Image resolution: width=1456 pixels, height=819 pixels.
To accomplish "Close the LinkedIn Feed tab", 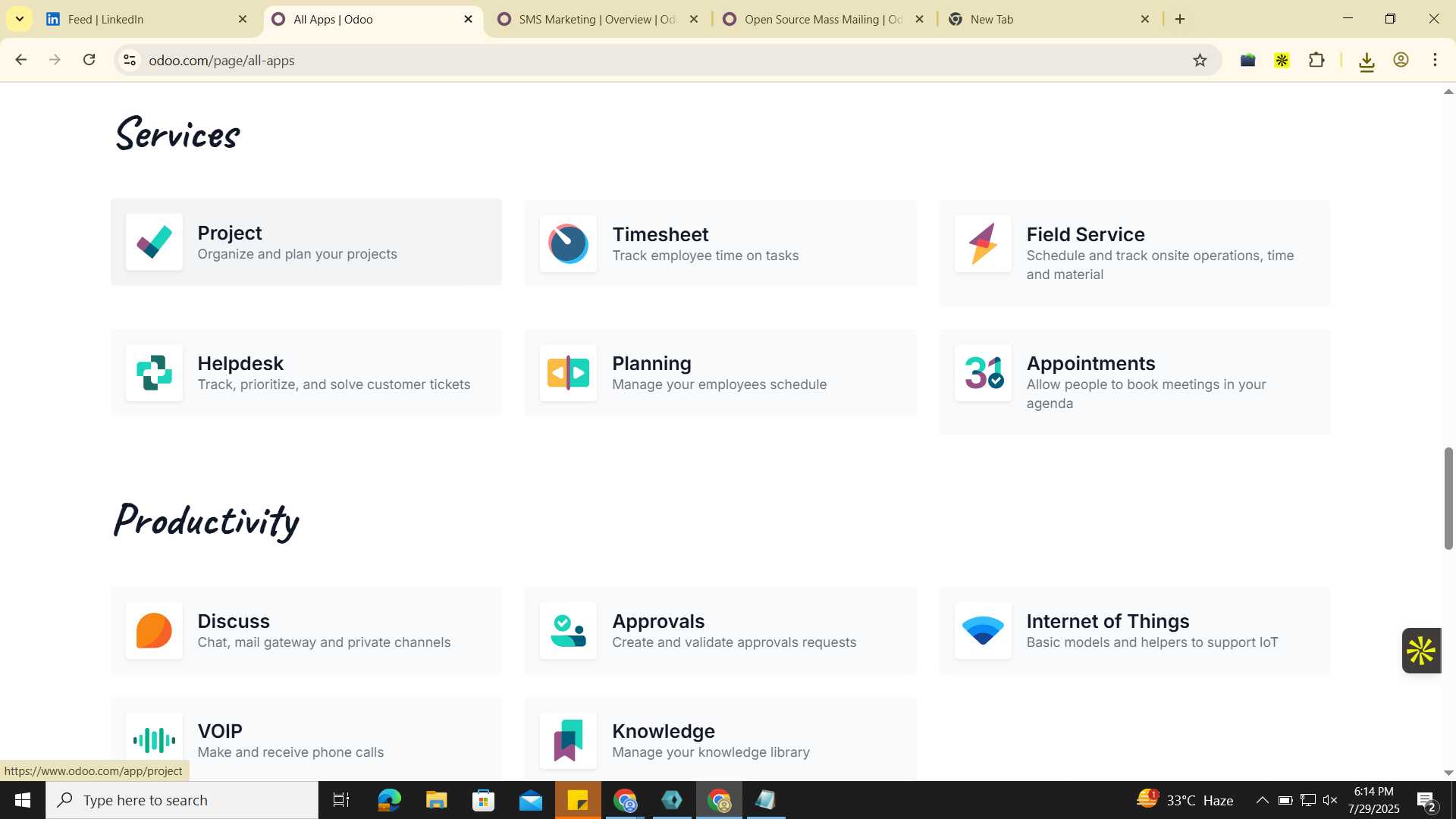I will coord(243,19).
